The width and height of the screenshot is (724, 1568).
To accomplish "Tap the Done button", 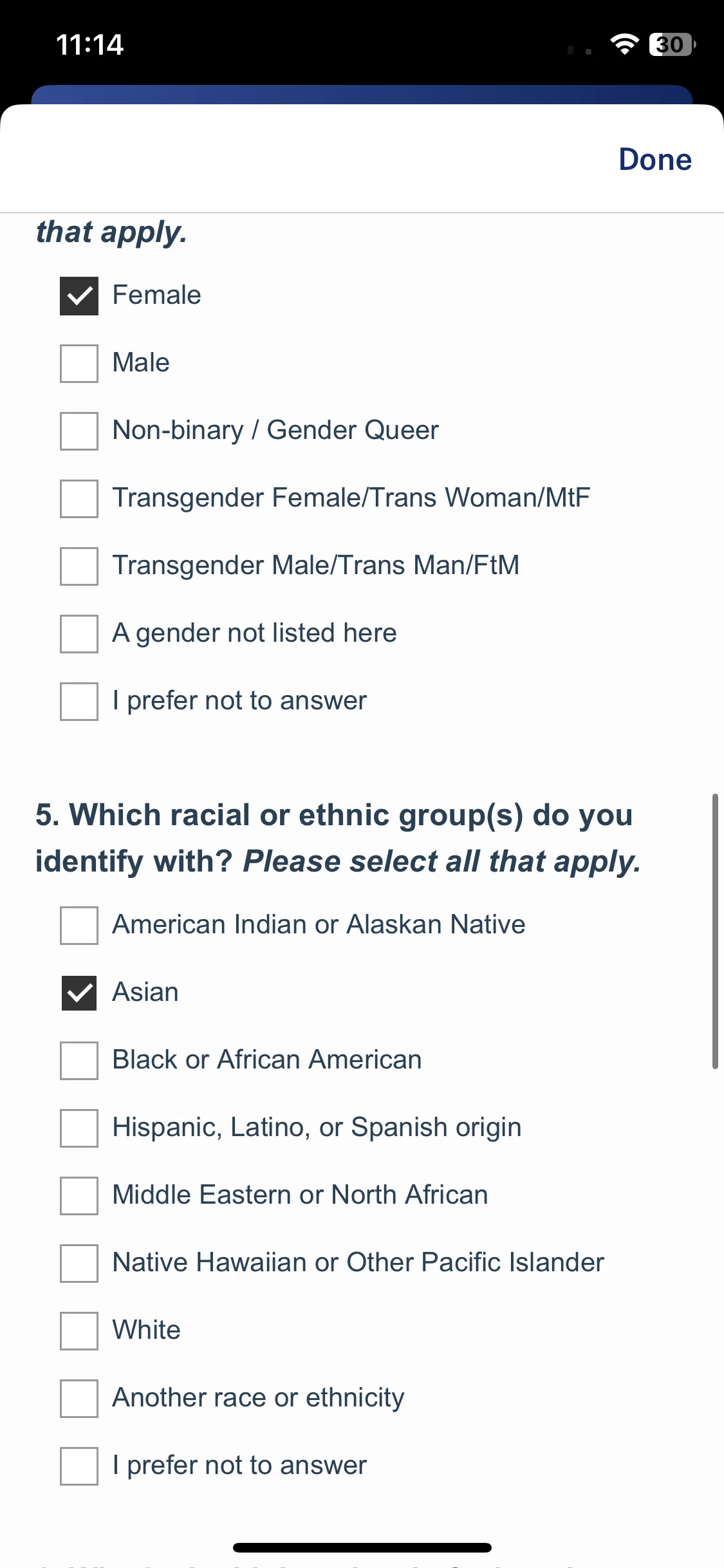I will (654, 159).
